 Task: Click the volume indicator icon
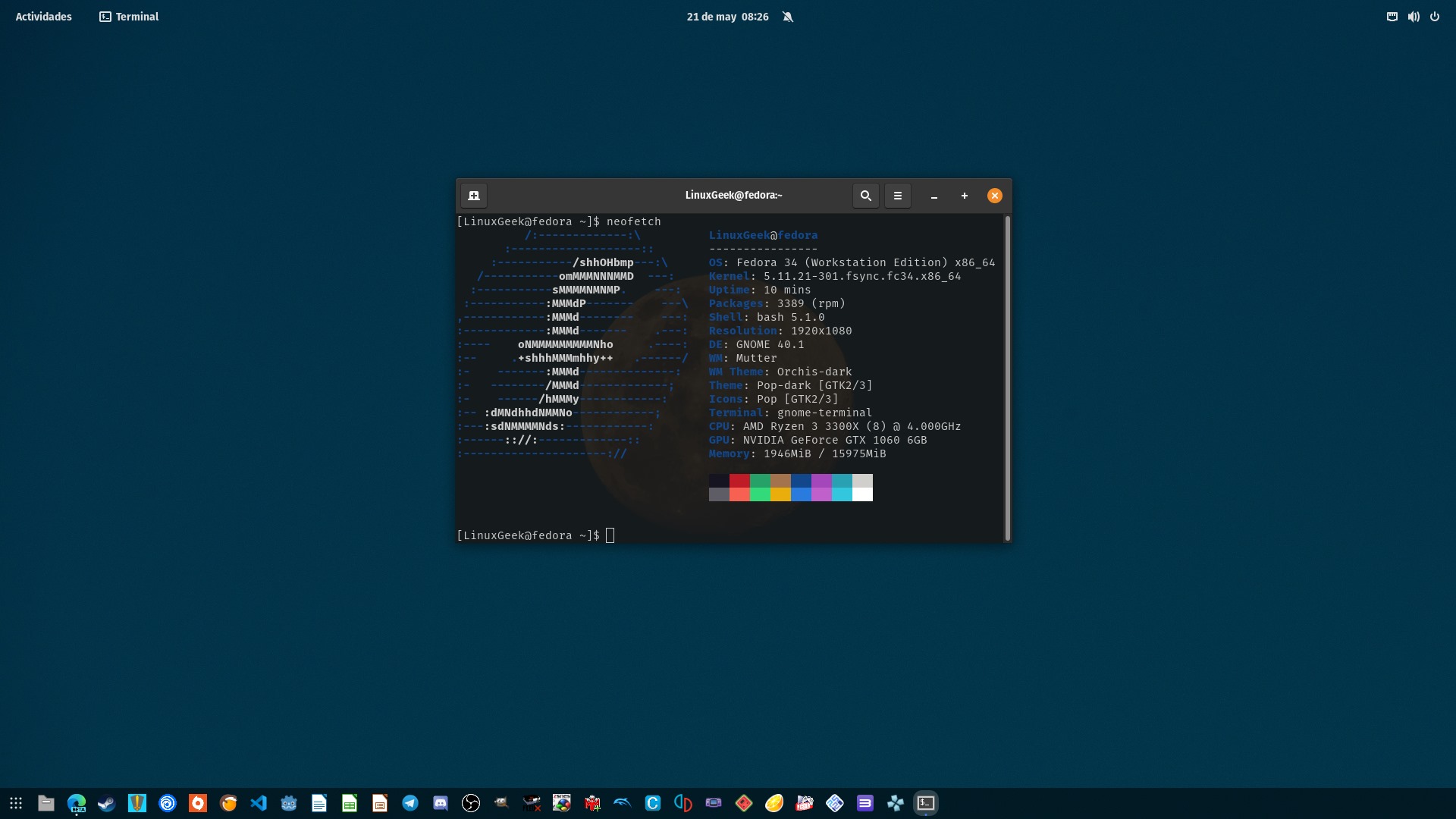pos(1414,17)
